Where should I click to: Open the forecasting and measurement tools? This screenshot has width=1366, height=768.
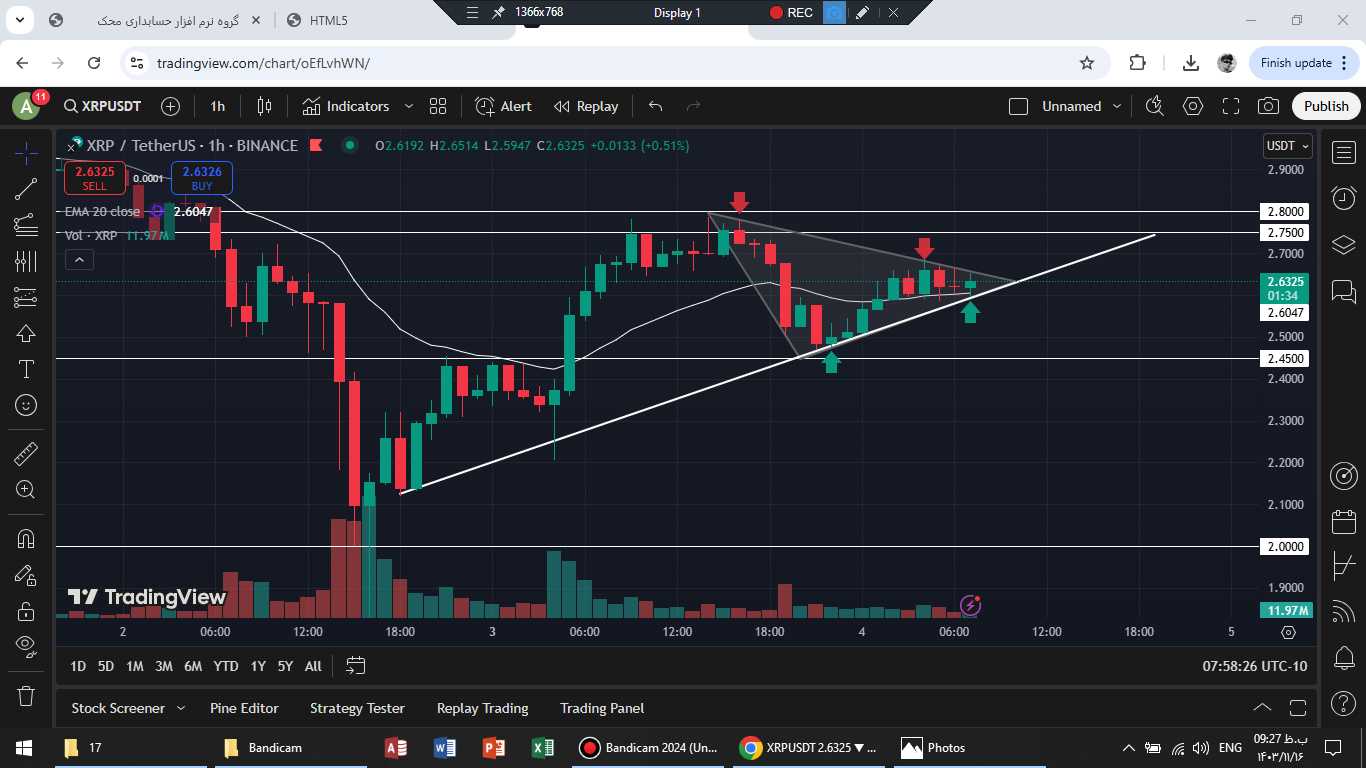coord(26,297)
